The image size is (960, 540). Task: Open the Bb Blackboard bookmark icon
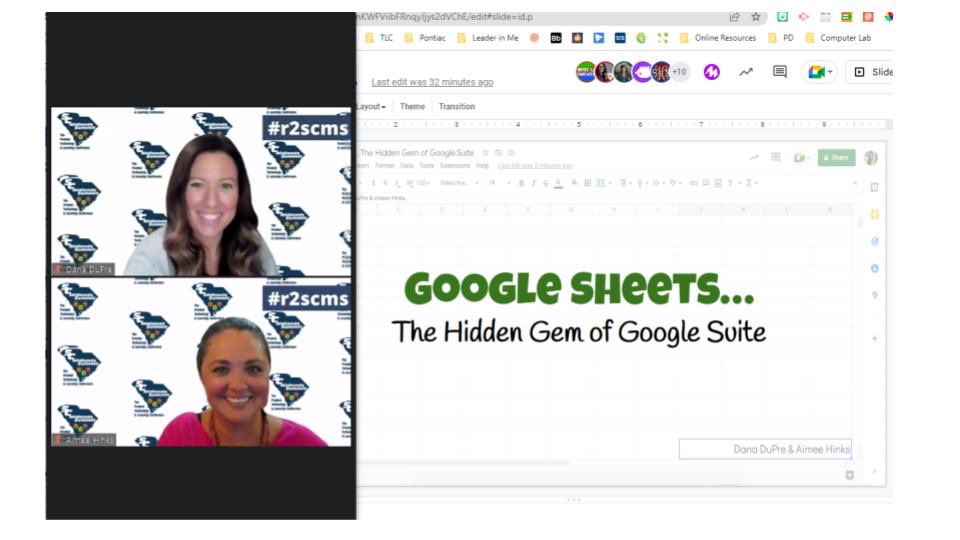555,38
